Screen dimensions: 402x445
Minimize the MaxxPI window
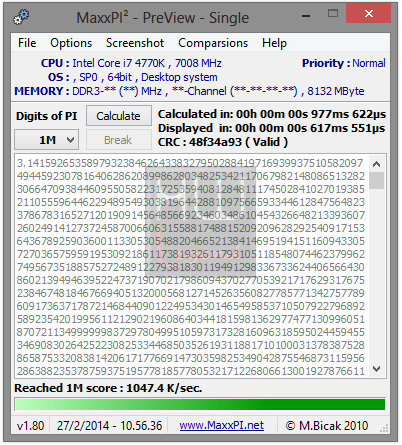coord(306,15)
